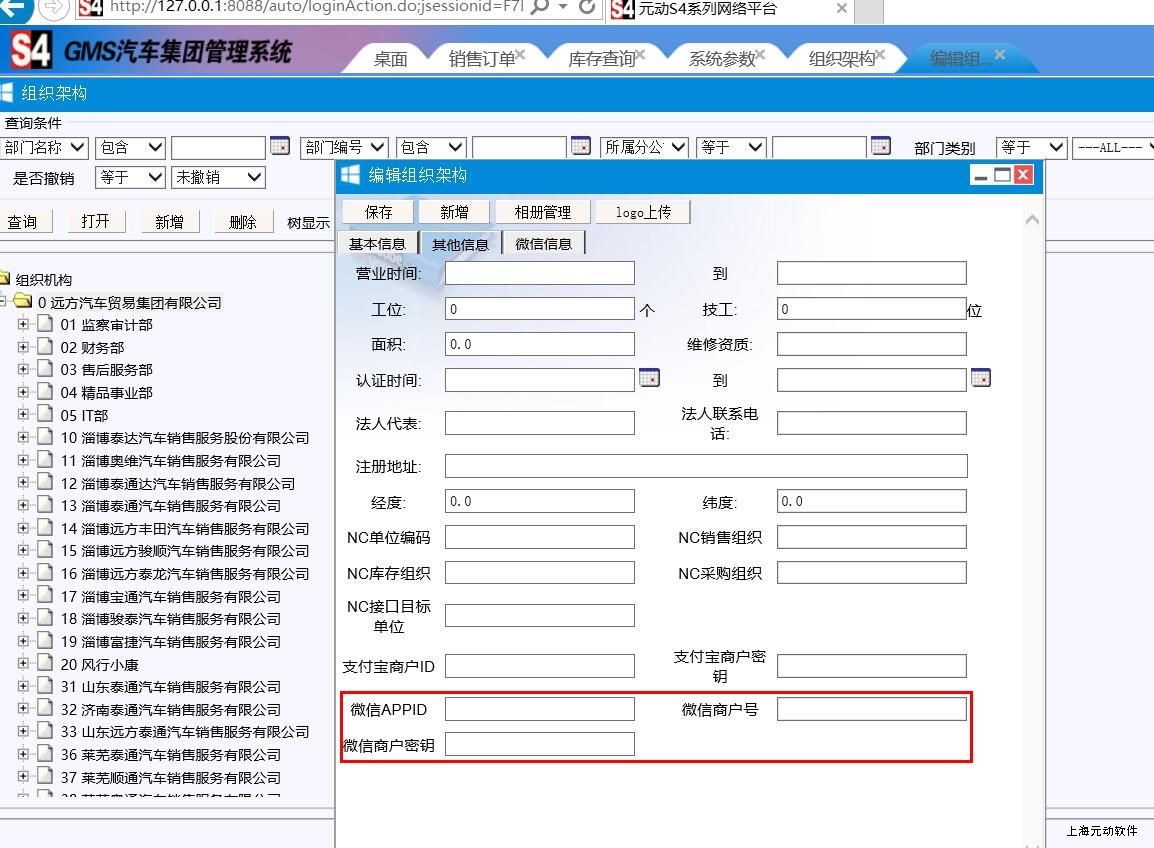Expand the 20 风行小康 tree node
Screen dimensions: 1154x848
[x=23, y=664]
